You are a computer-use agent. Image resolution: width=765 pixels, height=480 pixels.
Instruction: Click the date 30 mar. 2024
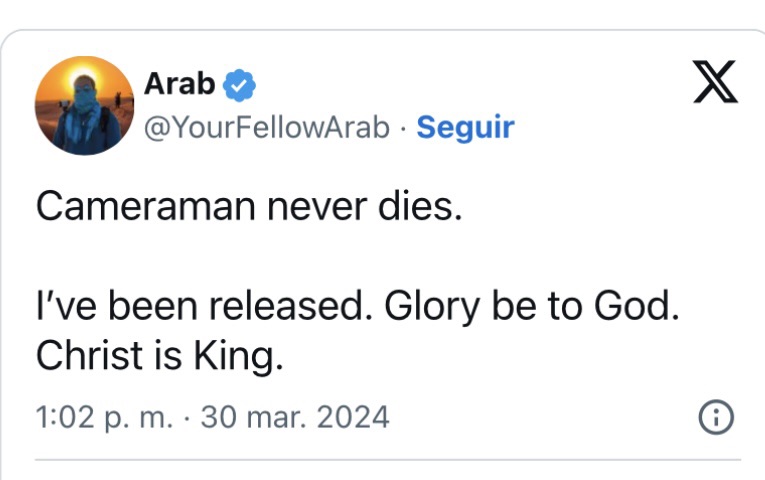[x=295, y=416]
